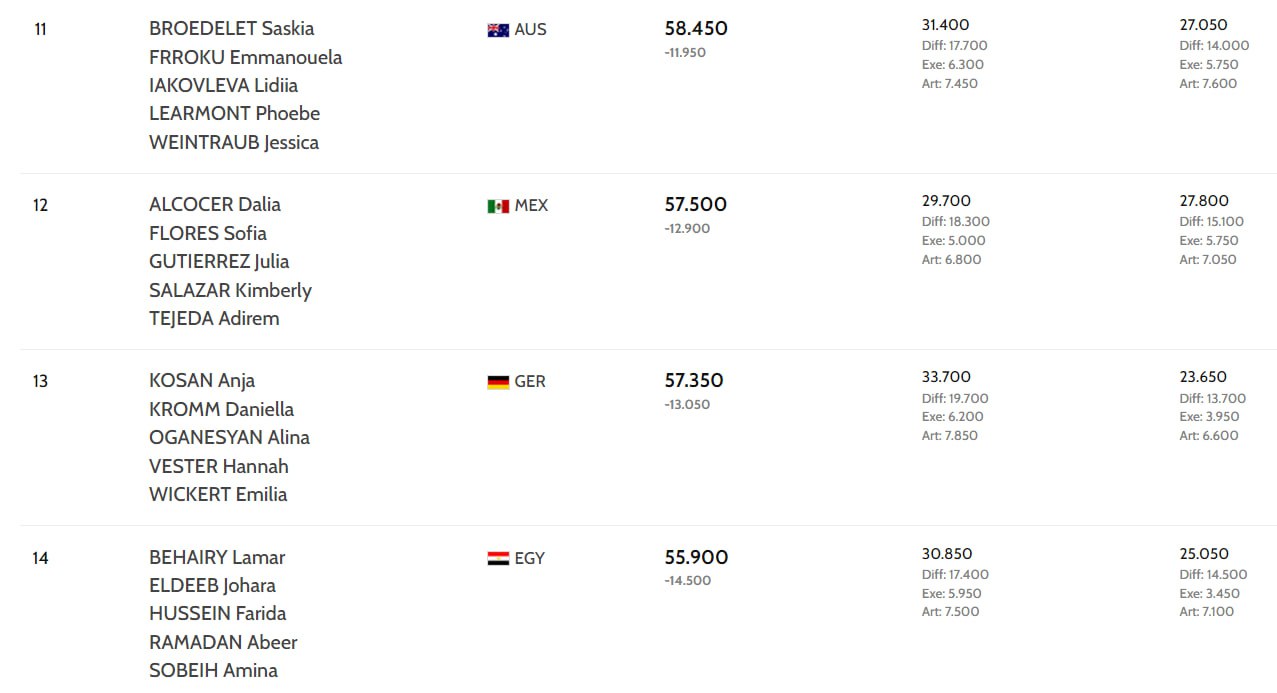Click Egypt's total score 55.900
Viewport: 1277px width, 693px height.
[x=696, y=557]
